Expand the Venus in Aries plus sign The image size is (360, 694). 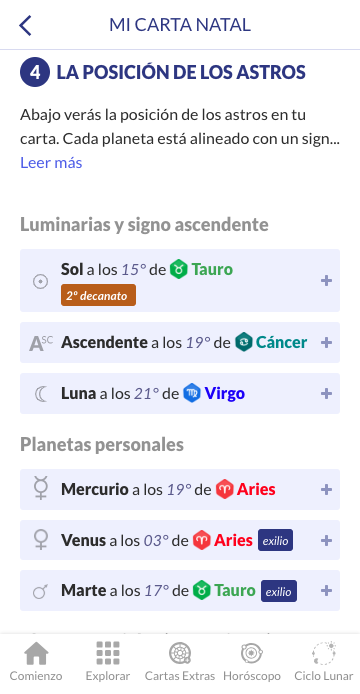[326, 540]
